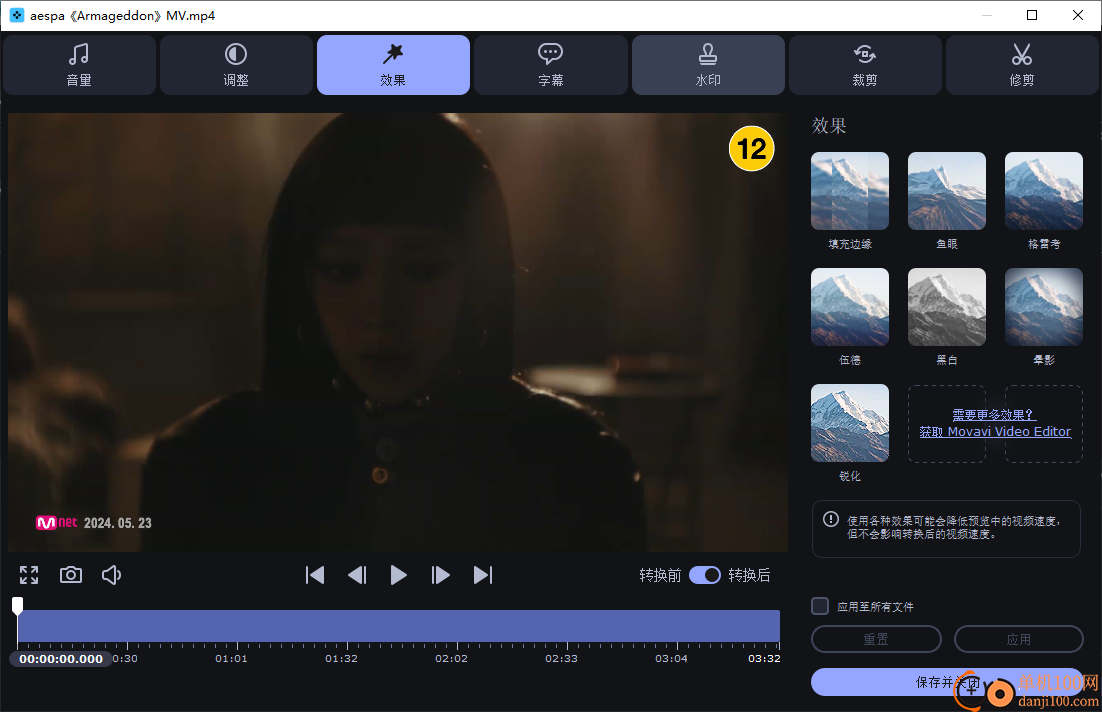Screen dimensions: 1102x712
Task: Switch to the 调整 adjustment tab
Action: click(236, 65)
